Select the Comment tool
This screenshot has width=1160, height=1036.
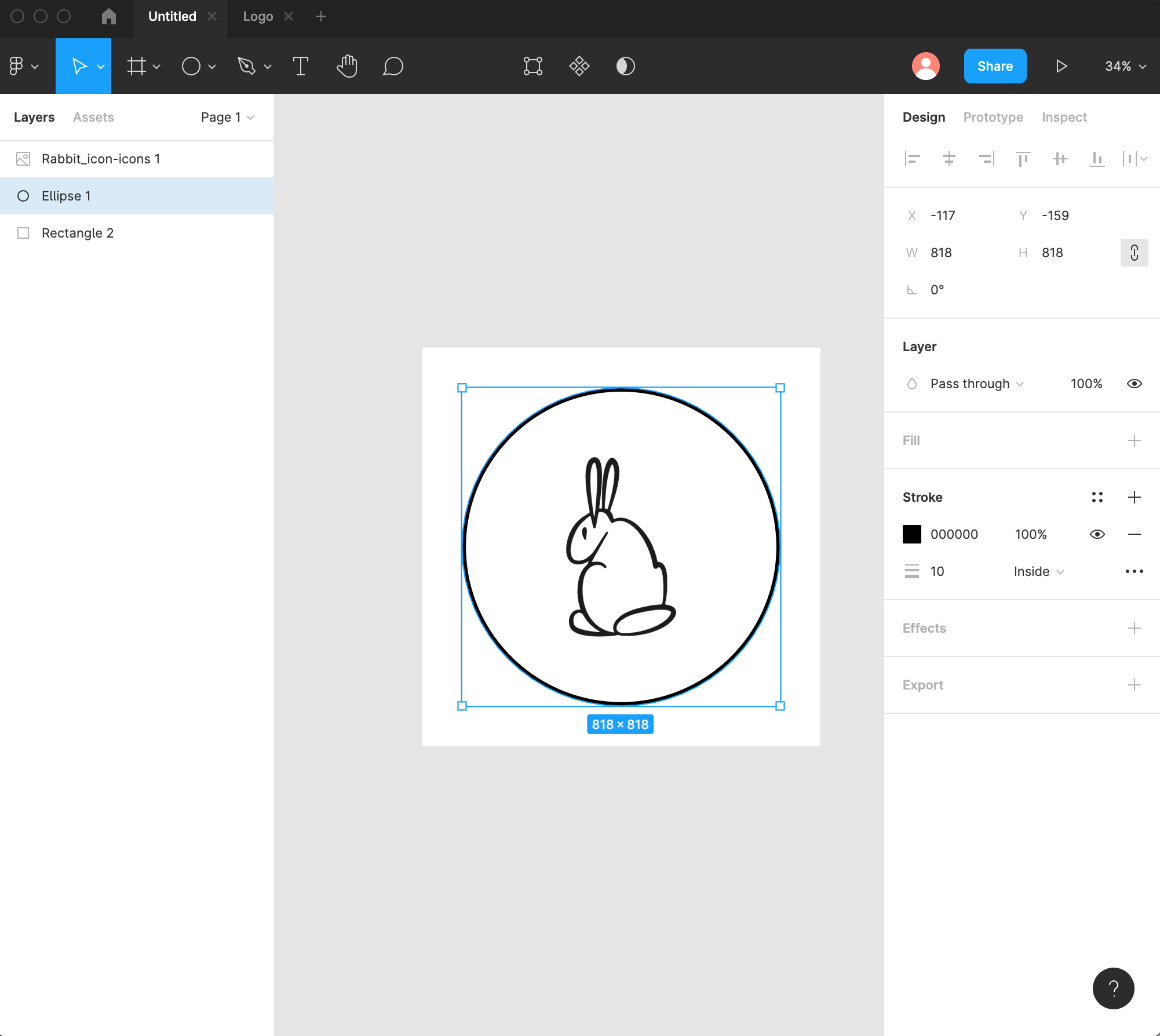pos(393,66)
